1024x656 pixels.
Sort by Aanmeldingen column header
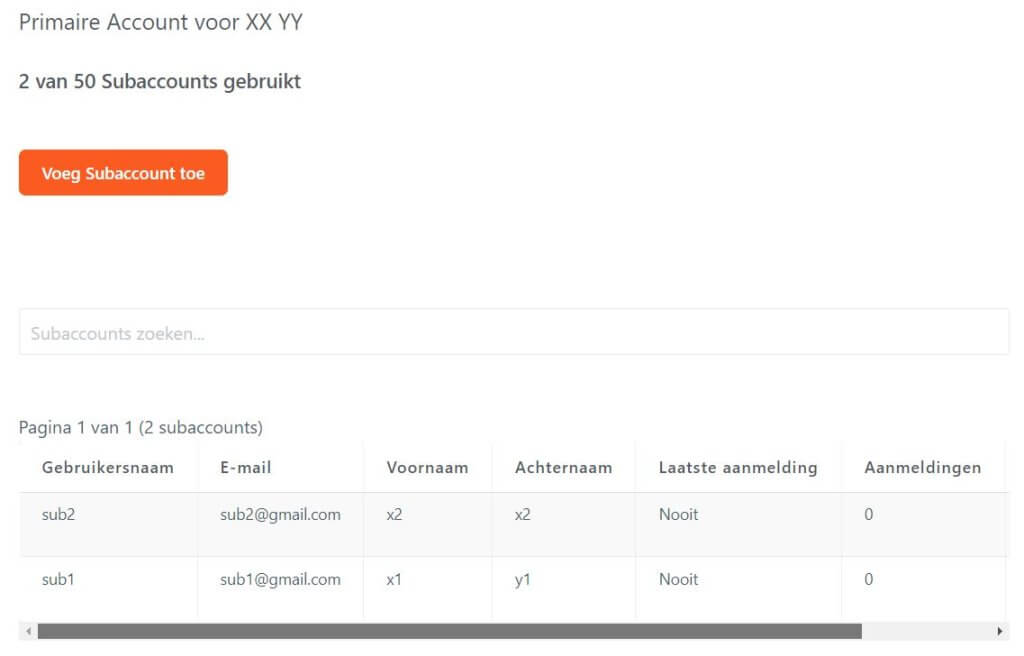tap(923, 468)
